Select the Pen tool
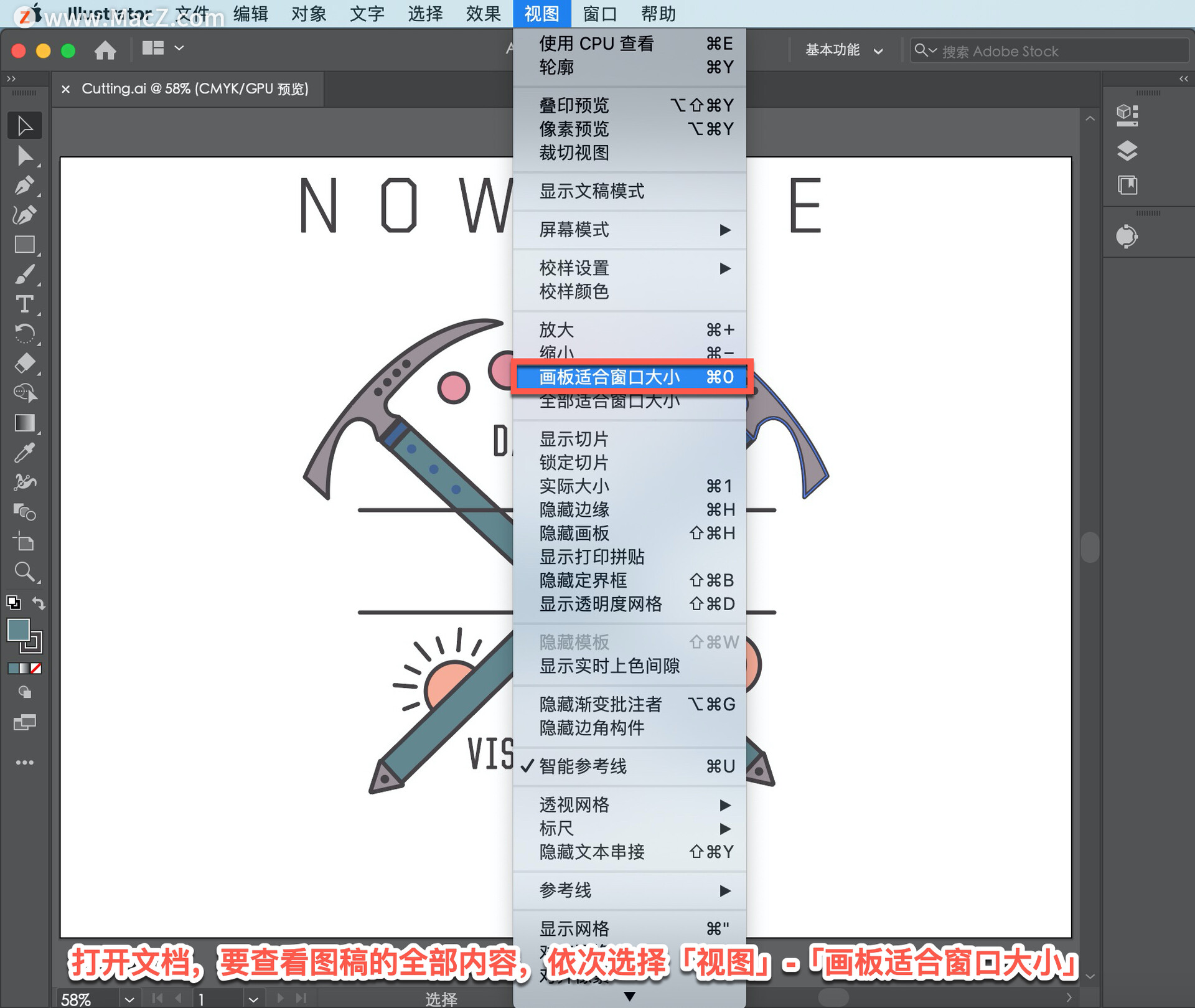The width and height of the screenshot is (1195, 1008). (25, 186)
